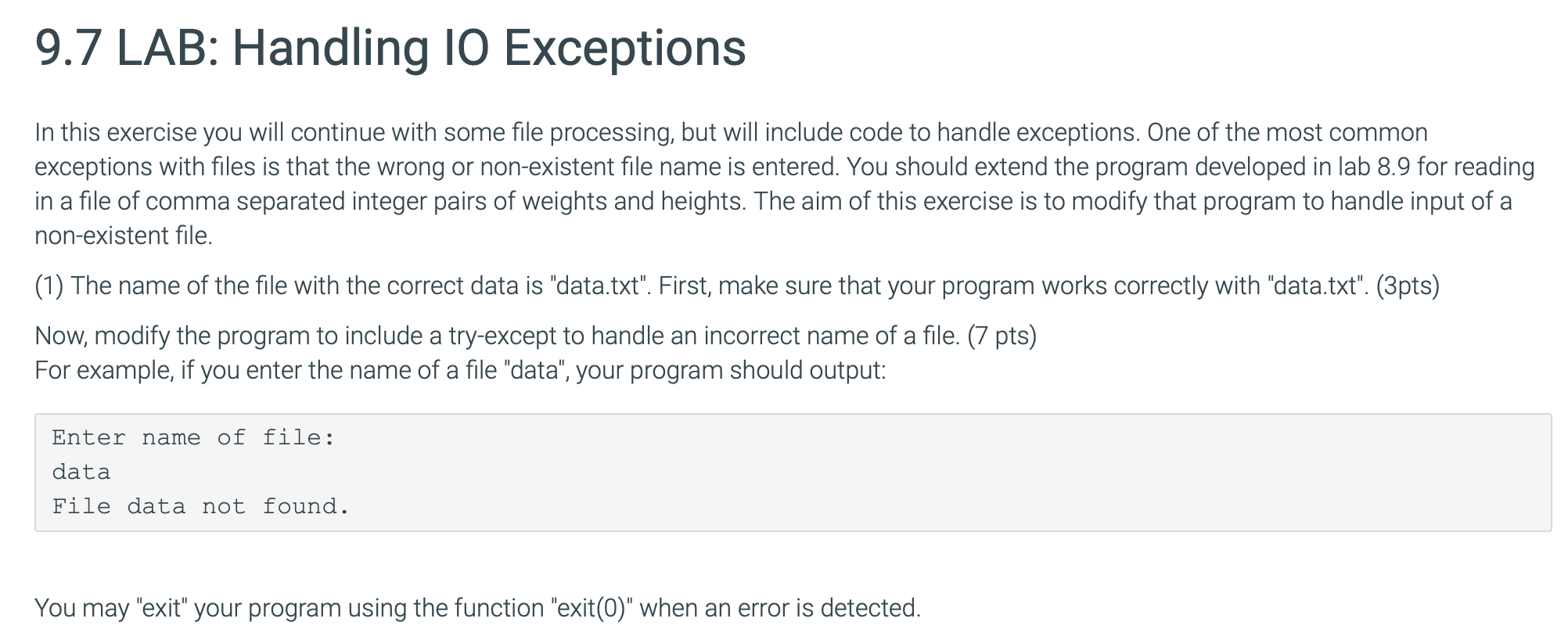Click the 'non-existent file.' line ending intro paragraph
This screenshot has height=640, width=1568.
point(124,236)
